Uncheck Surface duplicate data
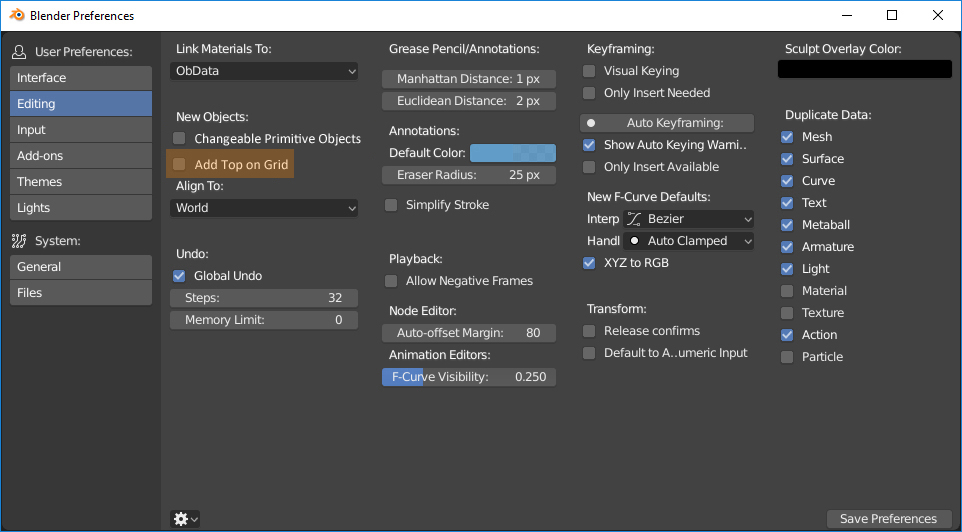Image resolution: width=962 pixels, height=532 pixels. click(x=787, y=159)
